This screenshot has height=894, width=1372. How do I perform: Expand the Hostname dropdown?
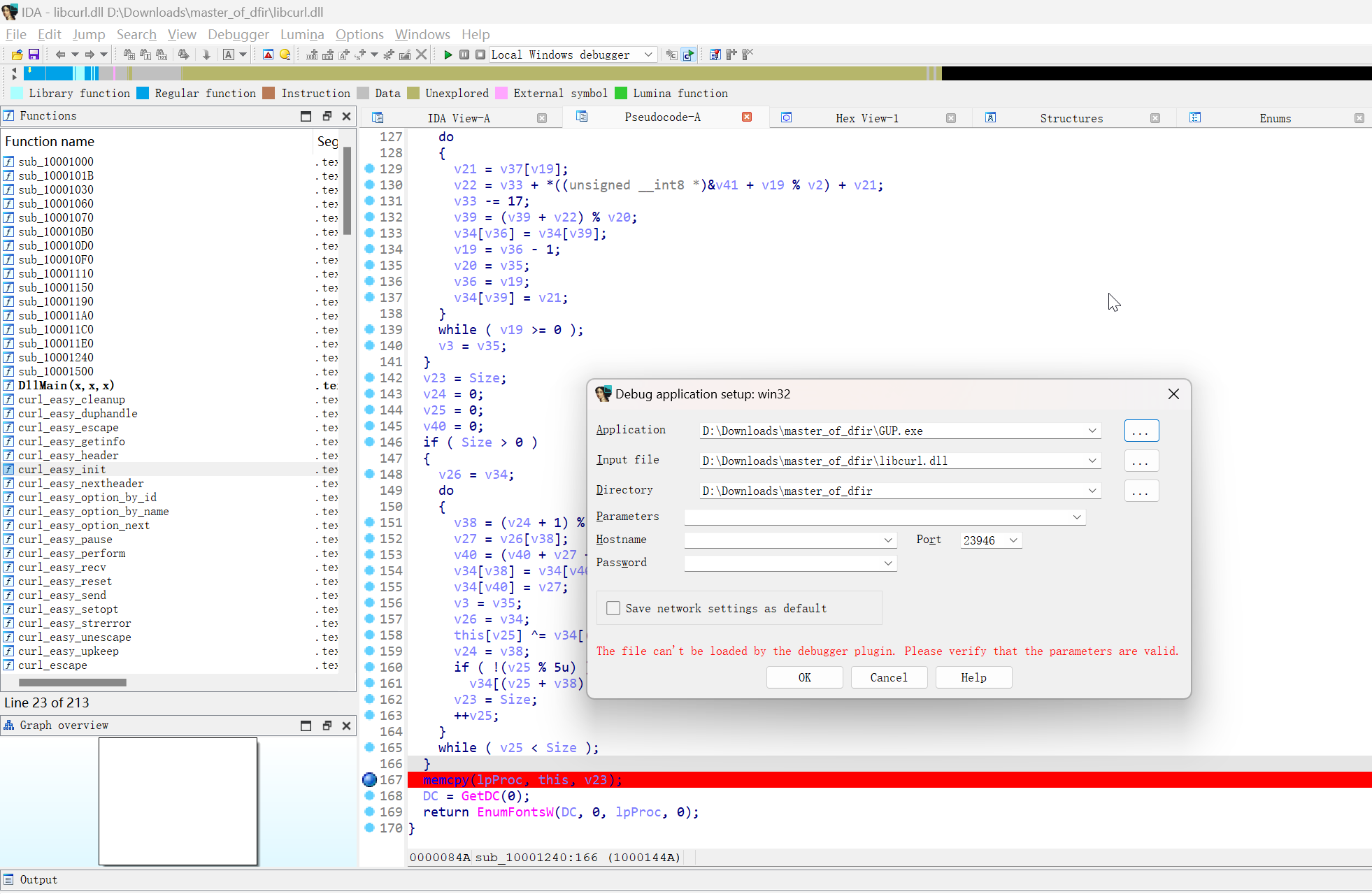(888, 540)
